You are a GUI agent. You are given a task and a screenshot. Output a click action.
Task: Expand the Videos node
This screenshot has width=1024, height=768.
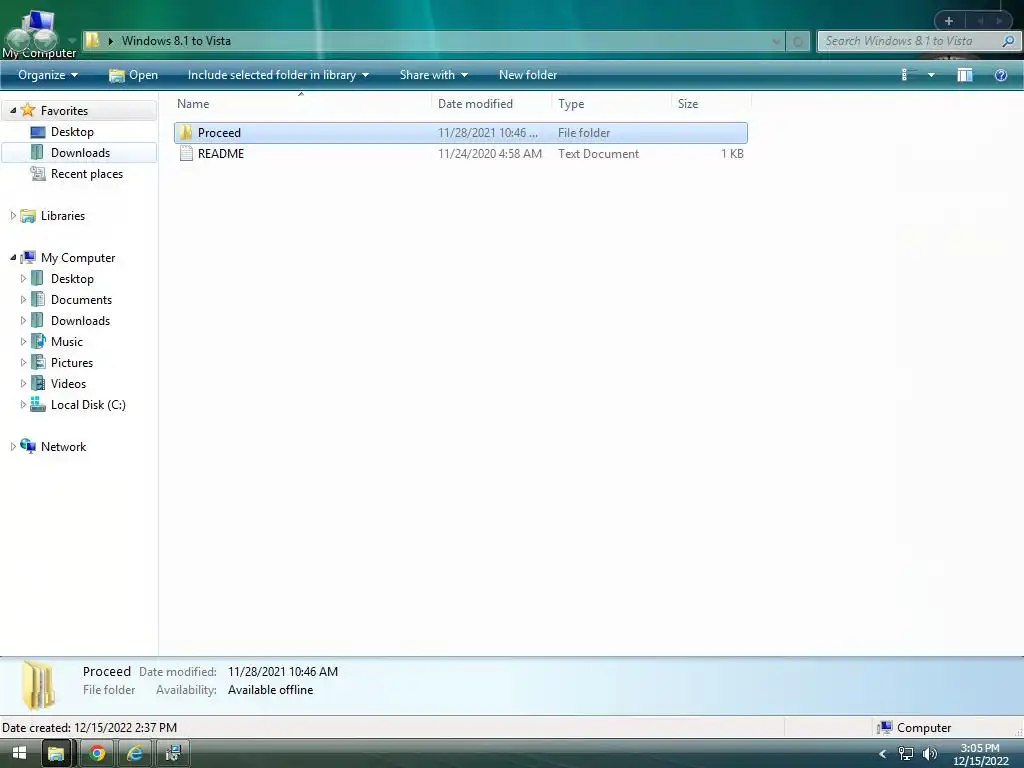(x=24, y=383)
